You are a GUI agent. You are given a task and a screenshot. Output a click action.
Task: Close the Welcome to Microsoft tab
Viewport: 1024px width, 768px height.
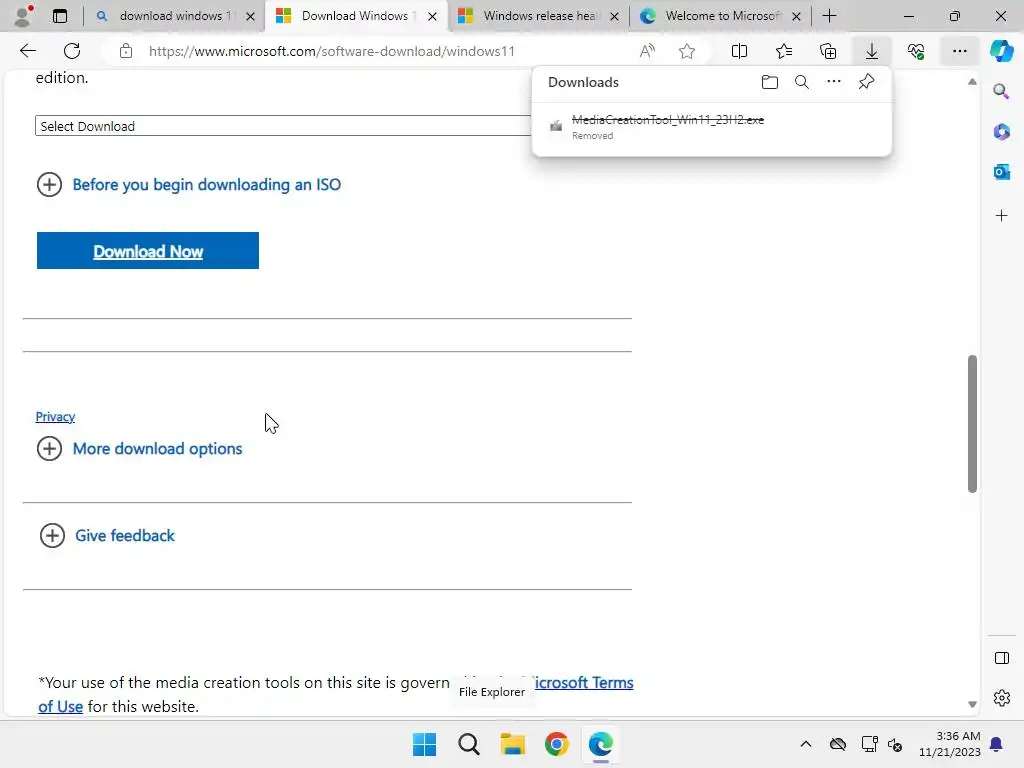click(x=796, y=16)
